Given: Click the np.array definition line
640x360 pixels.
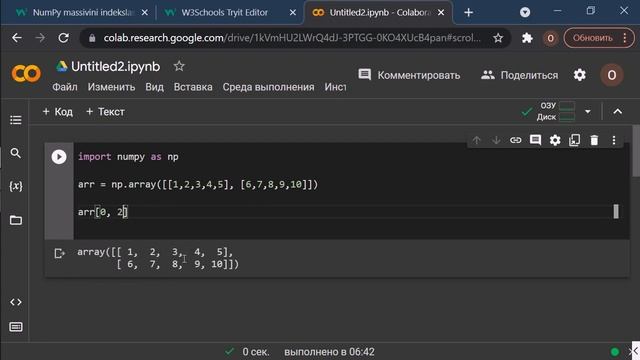Looking at the screenshot, I should coord(198,184).
